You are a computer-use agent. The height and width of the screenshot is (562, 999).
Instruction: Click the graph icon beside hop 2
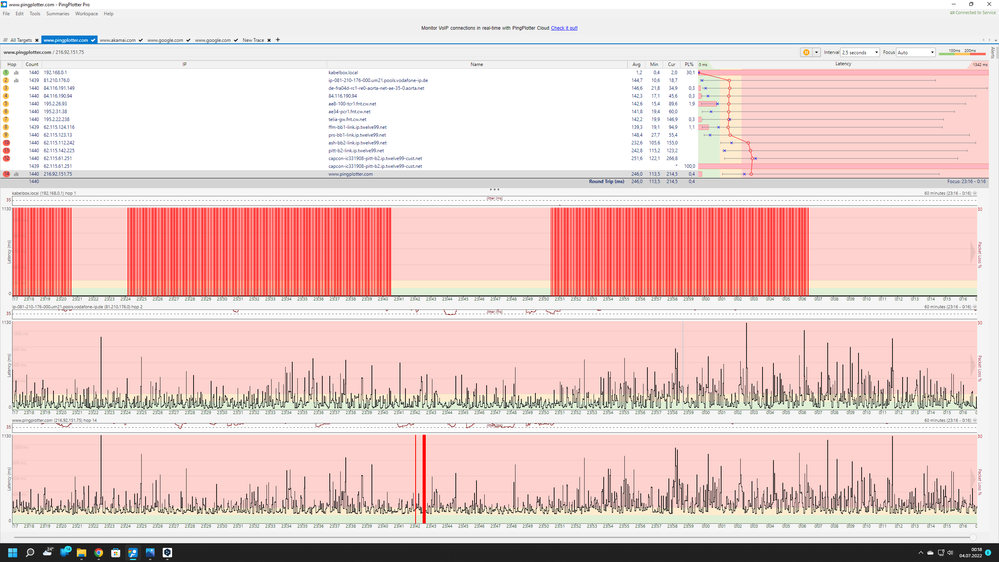[16, 81]
